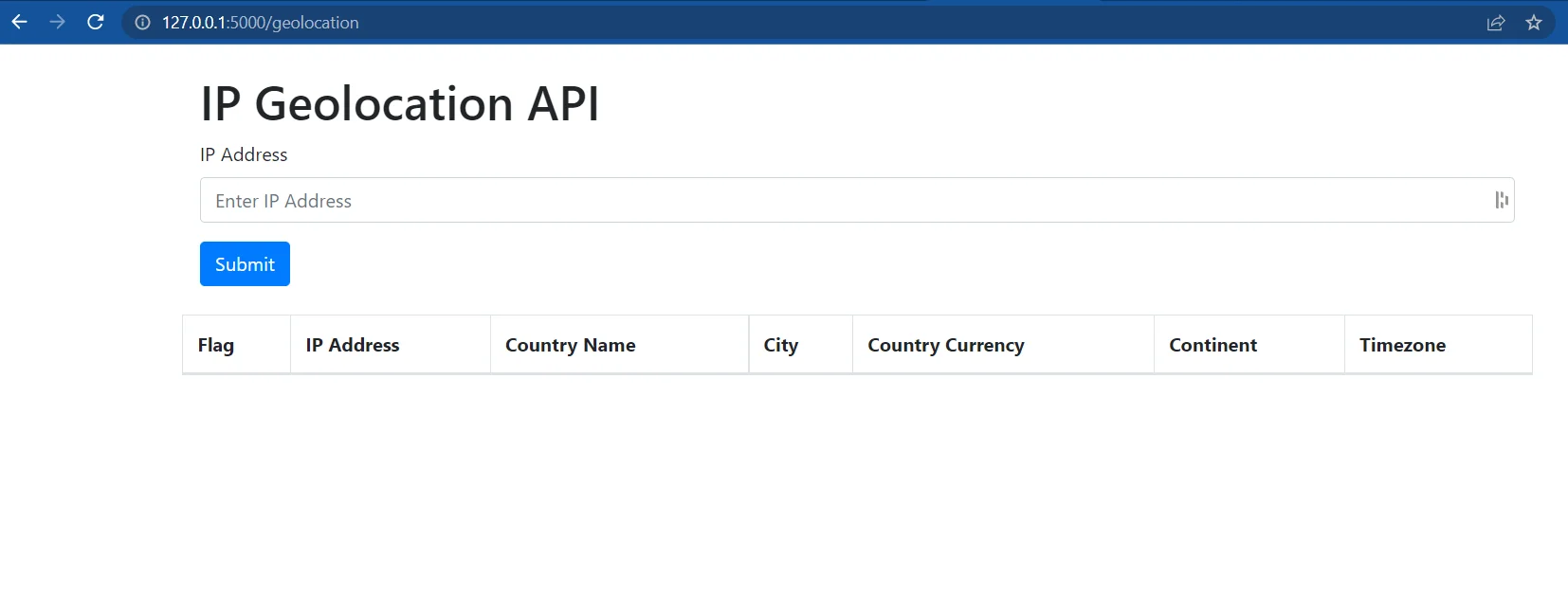View site information icon in address bar
1568x613 pixels.
(142, 23)
